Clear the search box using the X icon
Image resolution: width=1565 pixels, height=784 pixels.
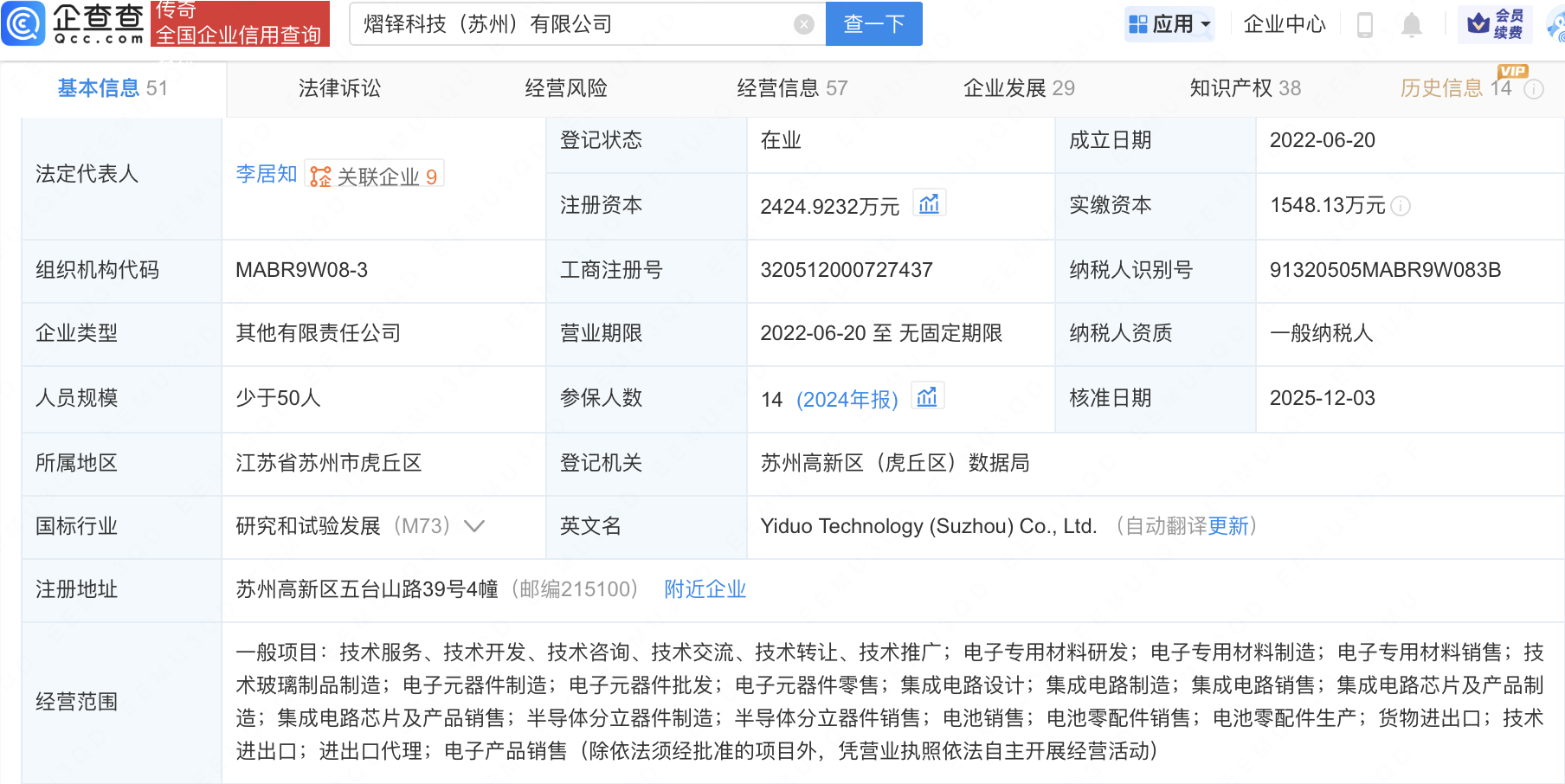(803, 23)
